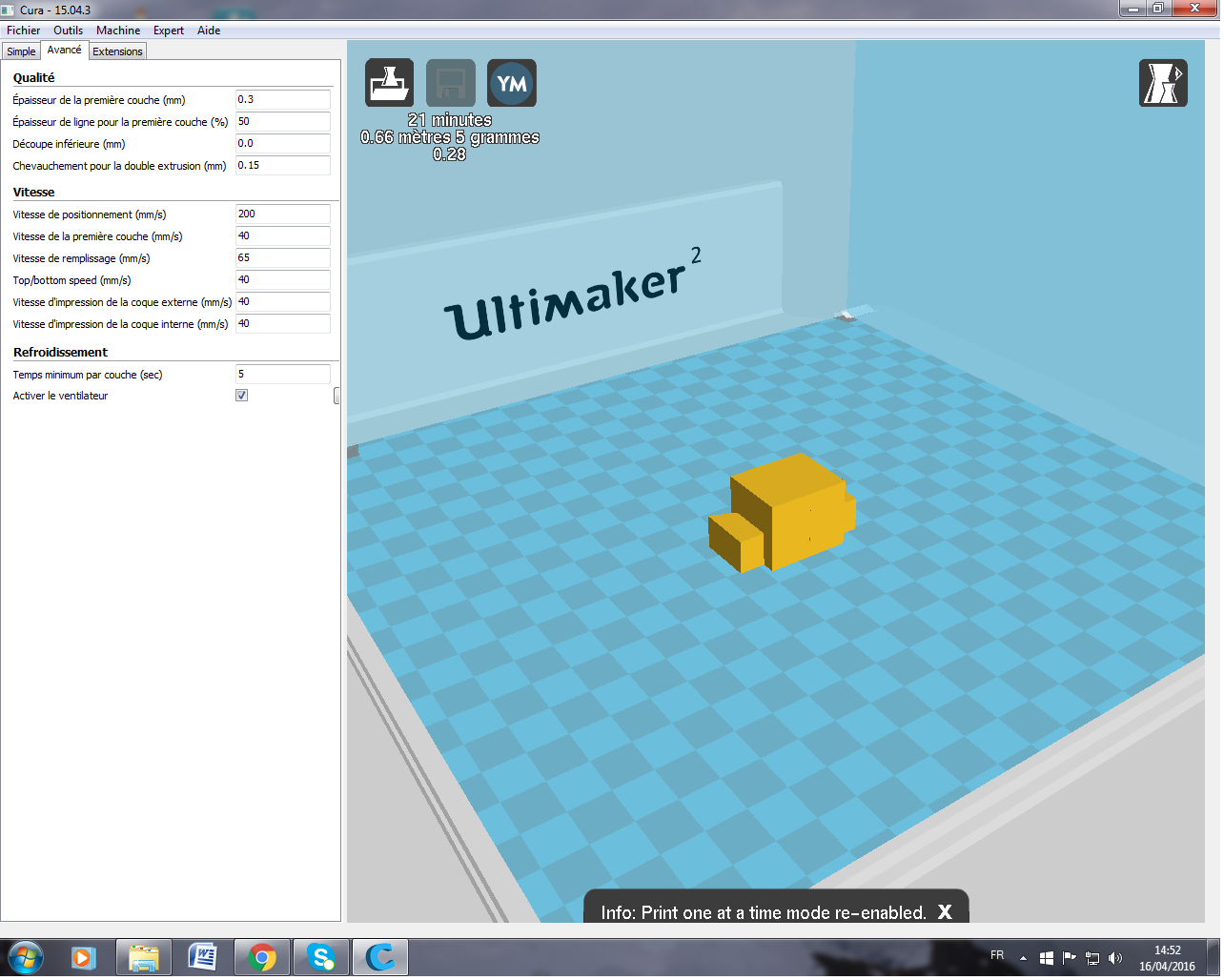Click the Épaisseur de ligne première couche field
Image resolution: width=1224 pixels, height=980 pixels.
(283, 122)
